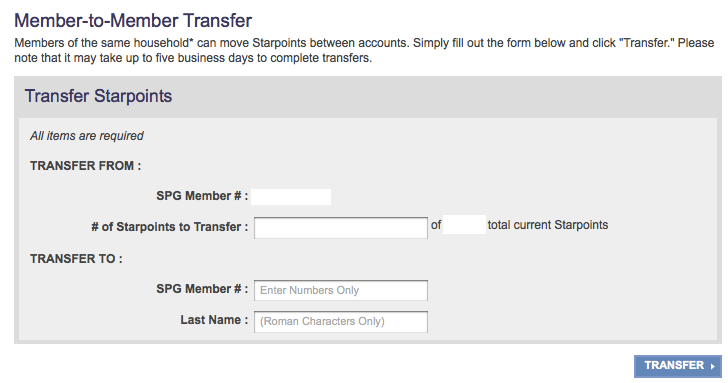Image resolution: width=728 pixels, height=383 pixels.
Task: Click the Transfer To SPG Member # field
Action: tap(341, 290)
